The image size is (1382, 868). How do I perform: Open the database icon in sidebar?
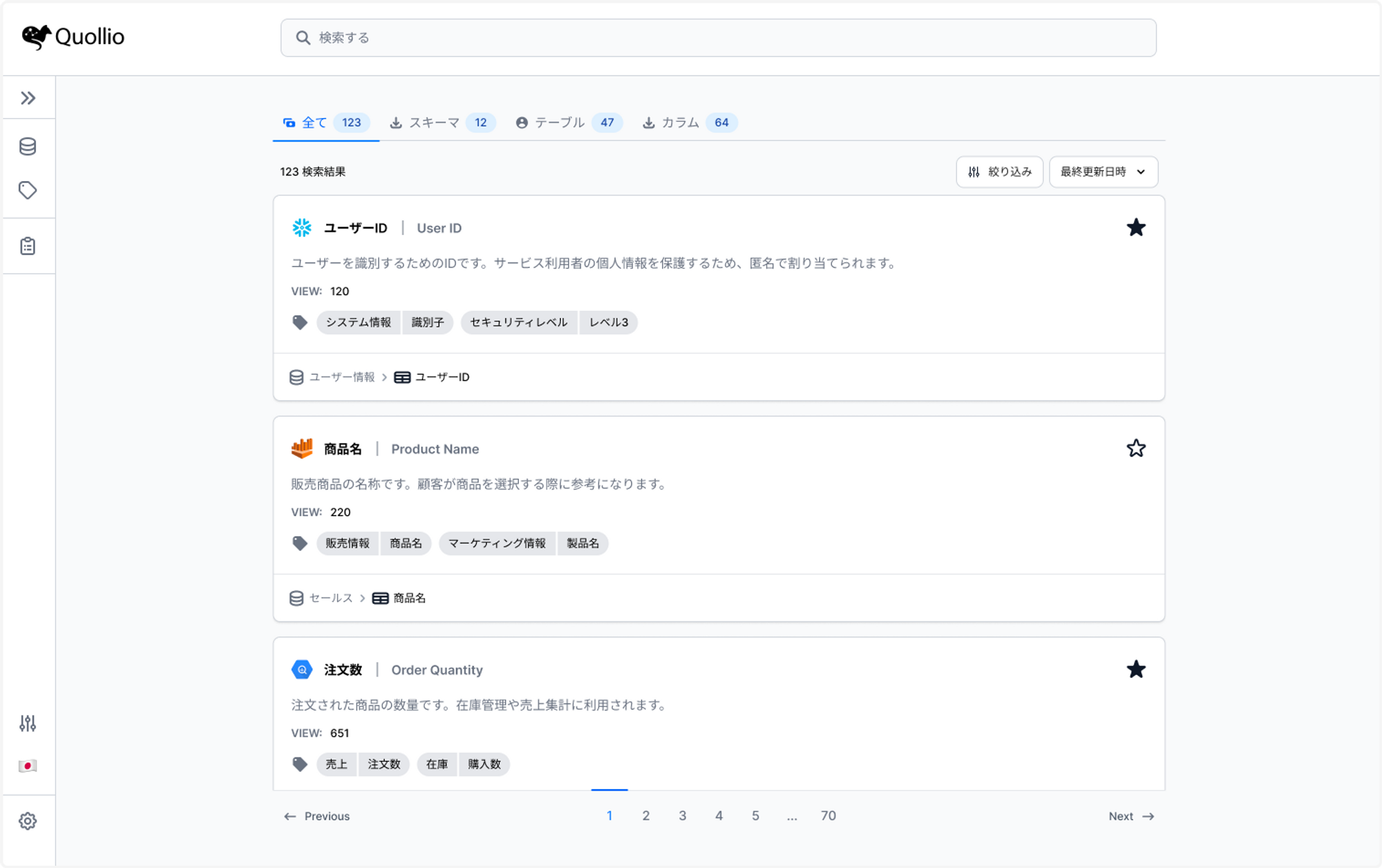tap(28, 147)
